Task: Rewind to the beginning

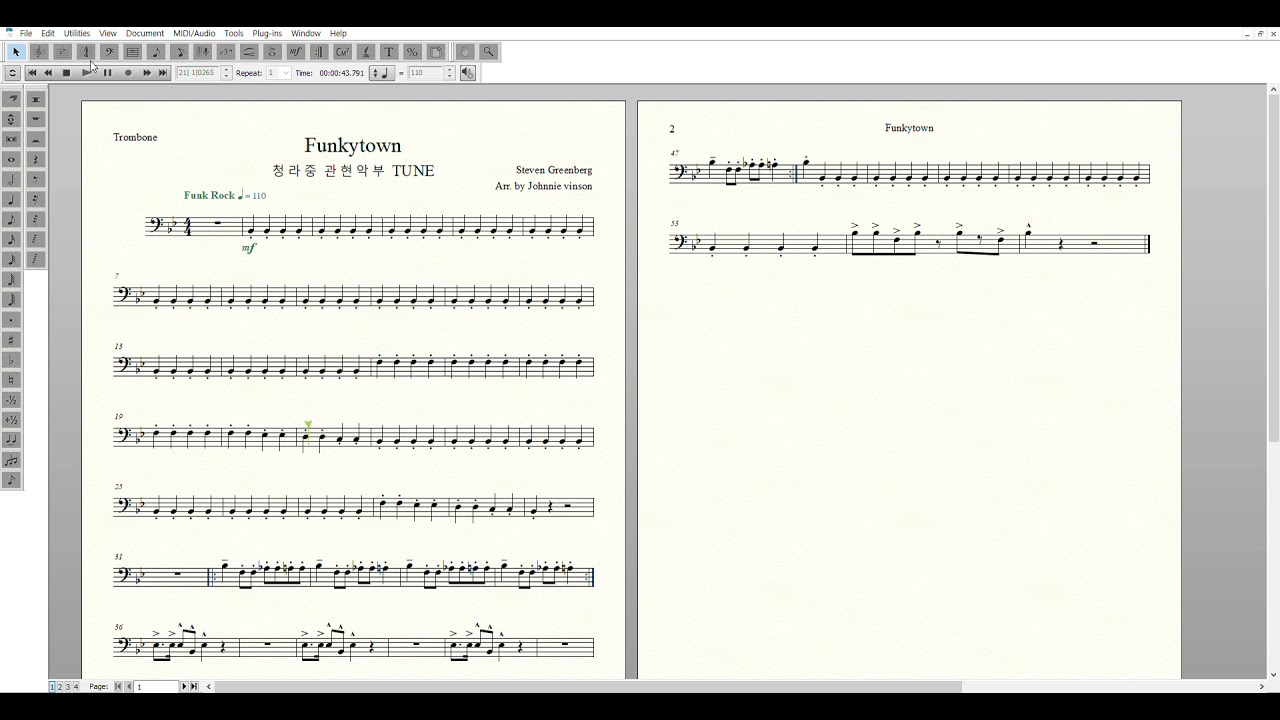Action: pos(32,72)
